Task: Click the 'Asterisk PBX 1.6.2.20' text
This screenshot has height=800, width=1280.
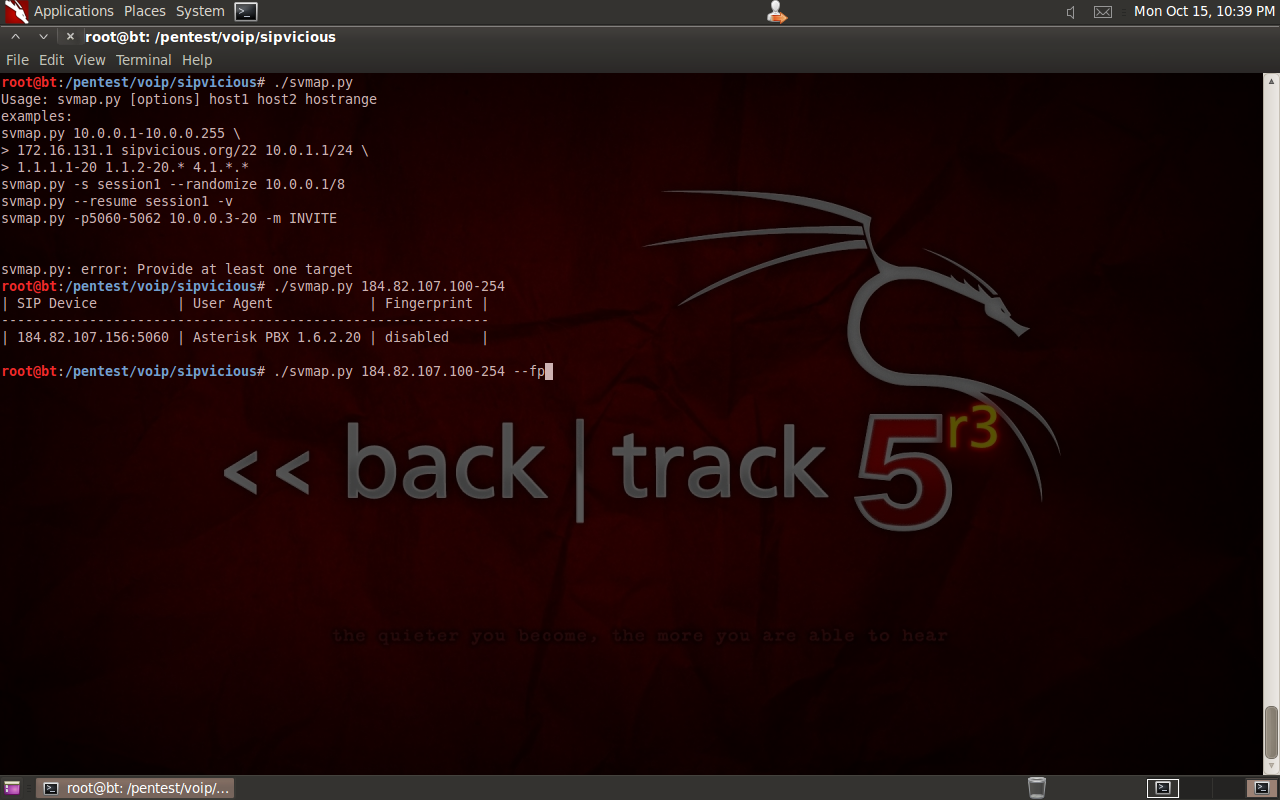Action: point(277,337)
